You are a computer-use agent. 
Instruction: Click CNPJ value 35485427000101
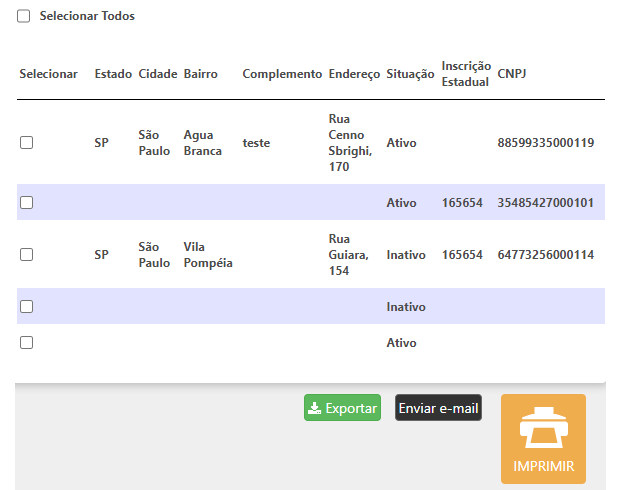545,203
